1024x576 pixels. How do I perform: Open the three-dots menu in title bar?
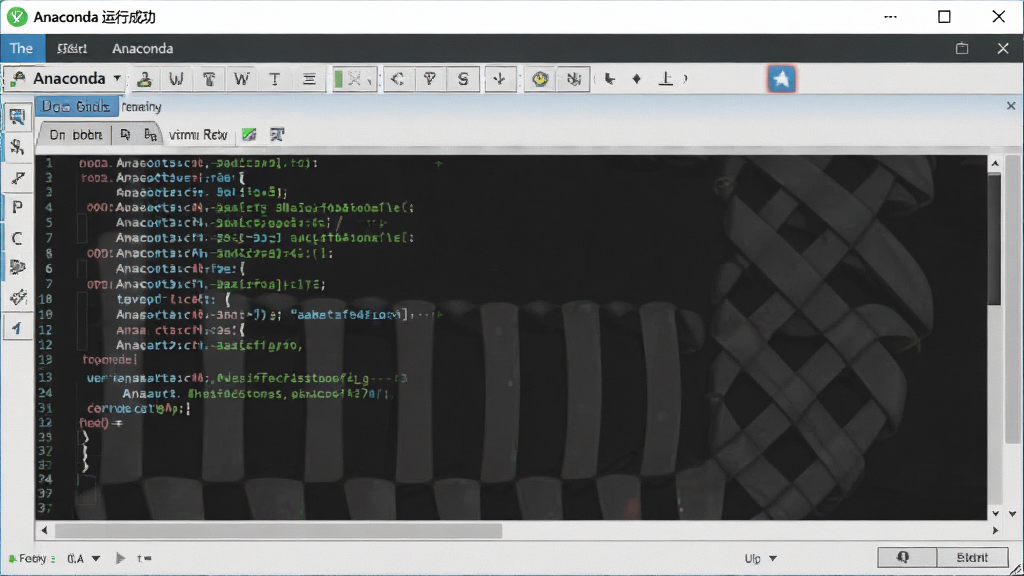tap(890, 17)
